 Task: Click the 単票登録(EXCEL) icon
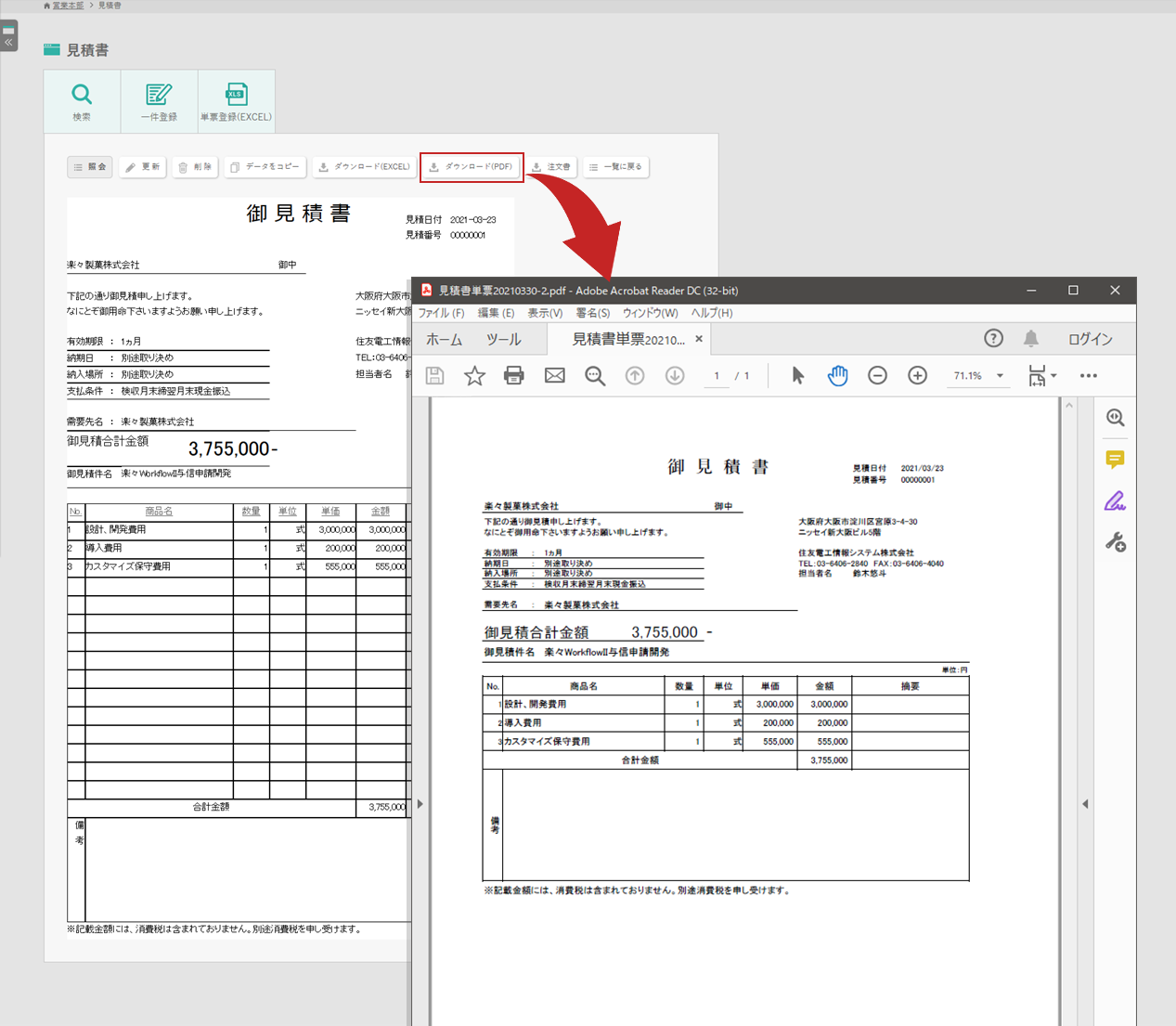[x=236, y=101]
